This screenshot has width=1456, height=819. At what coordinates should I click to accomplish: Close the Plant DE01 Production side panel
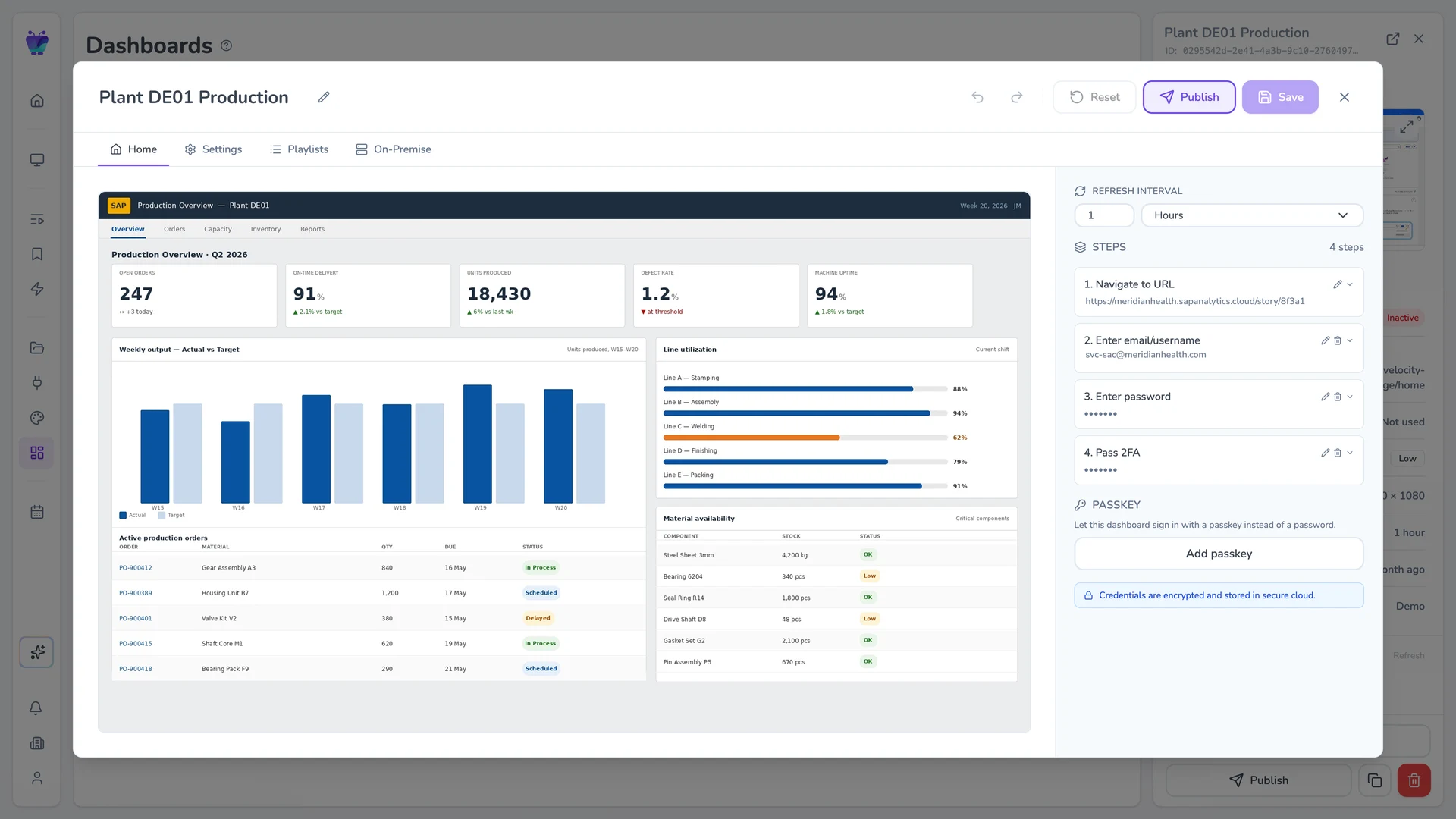coord(1419,39)
